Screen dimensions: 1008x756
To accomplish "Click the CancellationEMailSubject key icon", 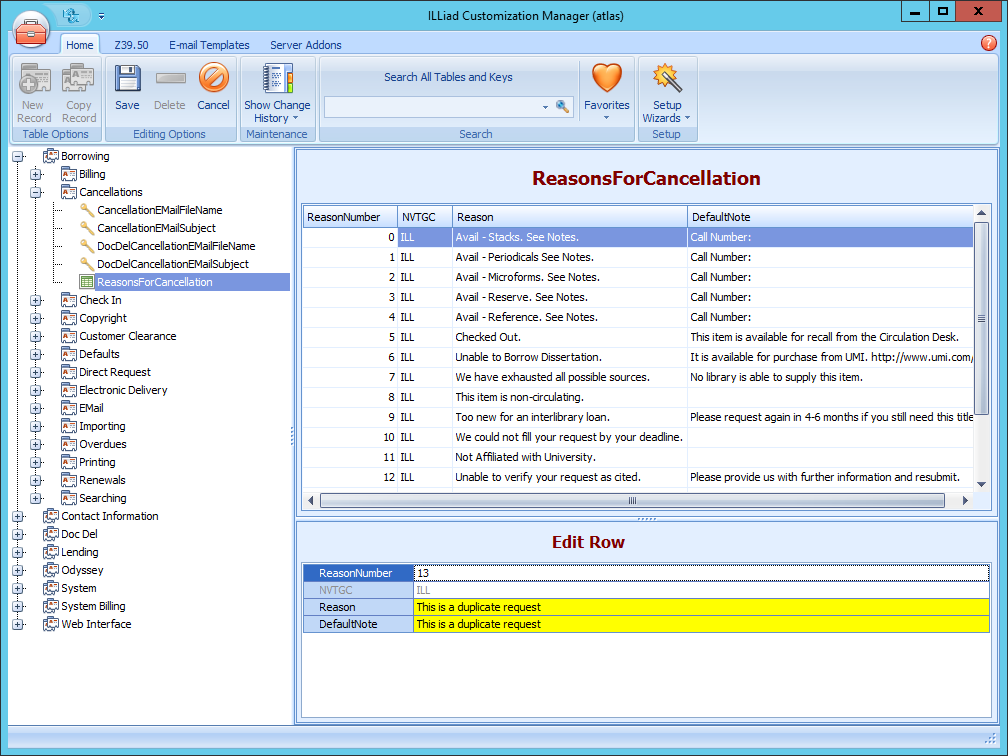I will (x=87, y=228).
